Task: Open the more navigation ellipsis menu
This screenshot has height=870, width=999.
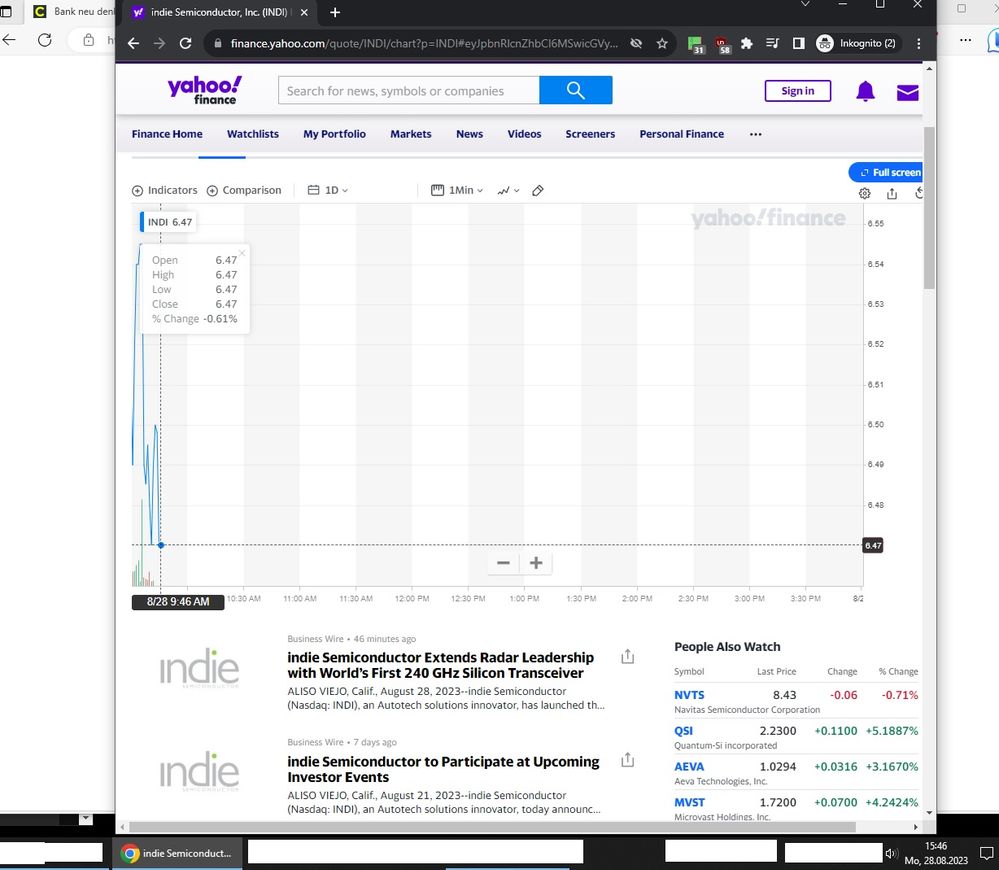Action: (756, 134)
